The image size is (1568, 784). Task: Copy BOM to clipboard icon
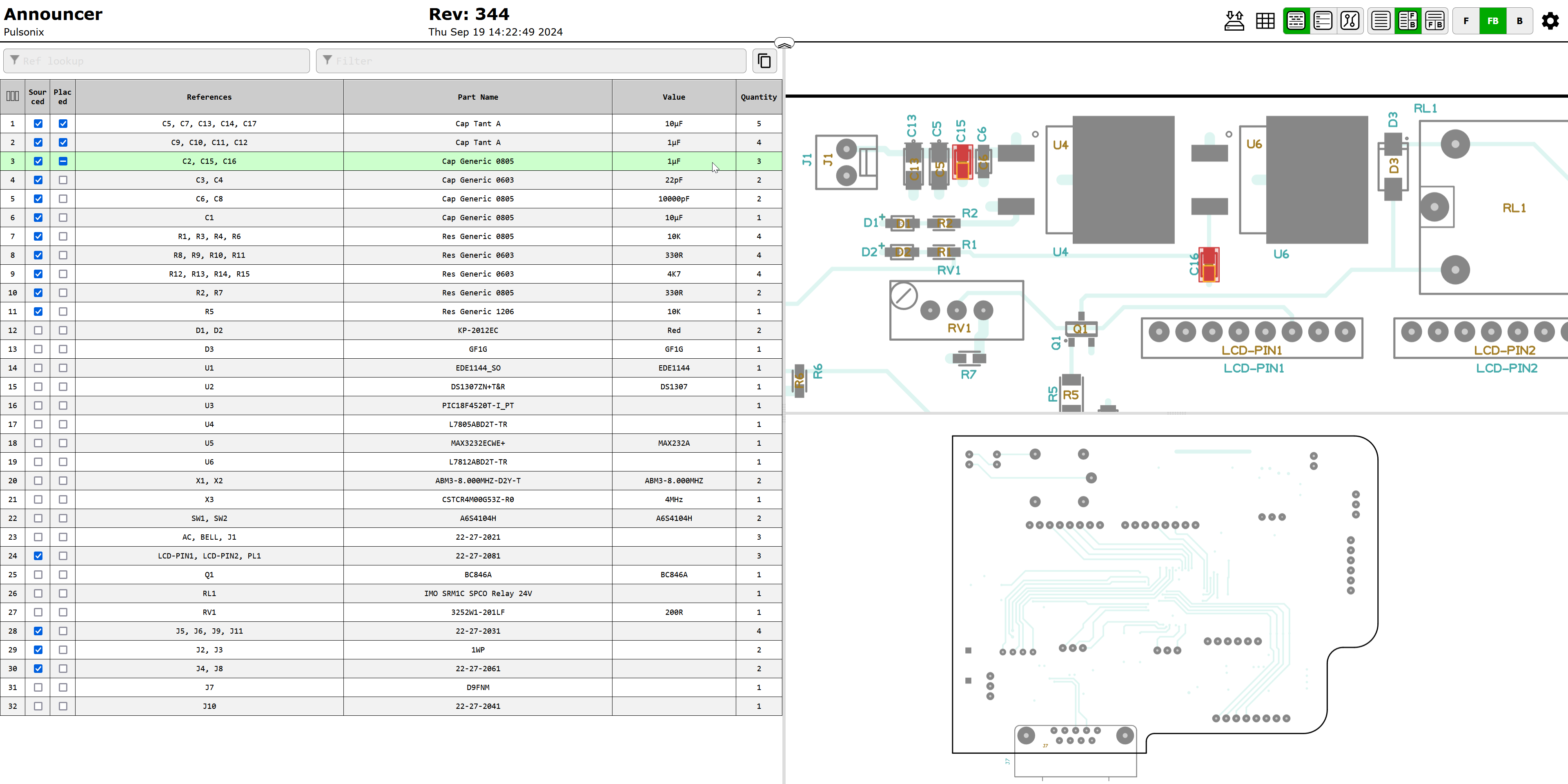(x=764, y=61)
